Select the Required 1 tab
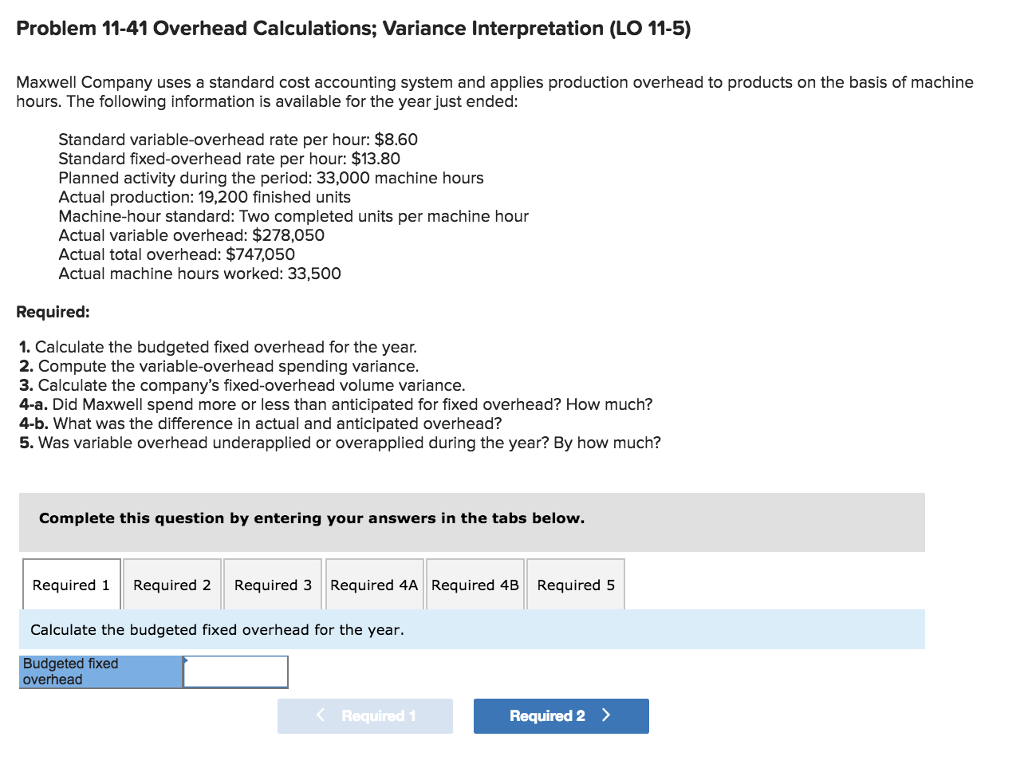1024x780 pixels. click(70, 584)
